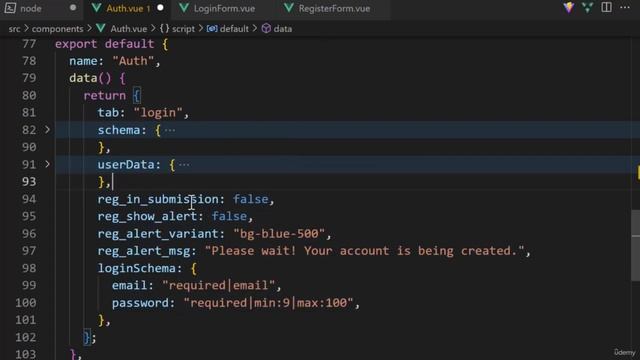Viewport: 640px width, 360px height.
Task: Click the Vue icon on Auth.vue tab
Action: pyautogui.click(x=97, y=8)
